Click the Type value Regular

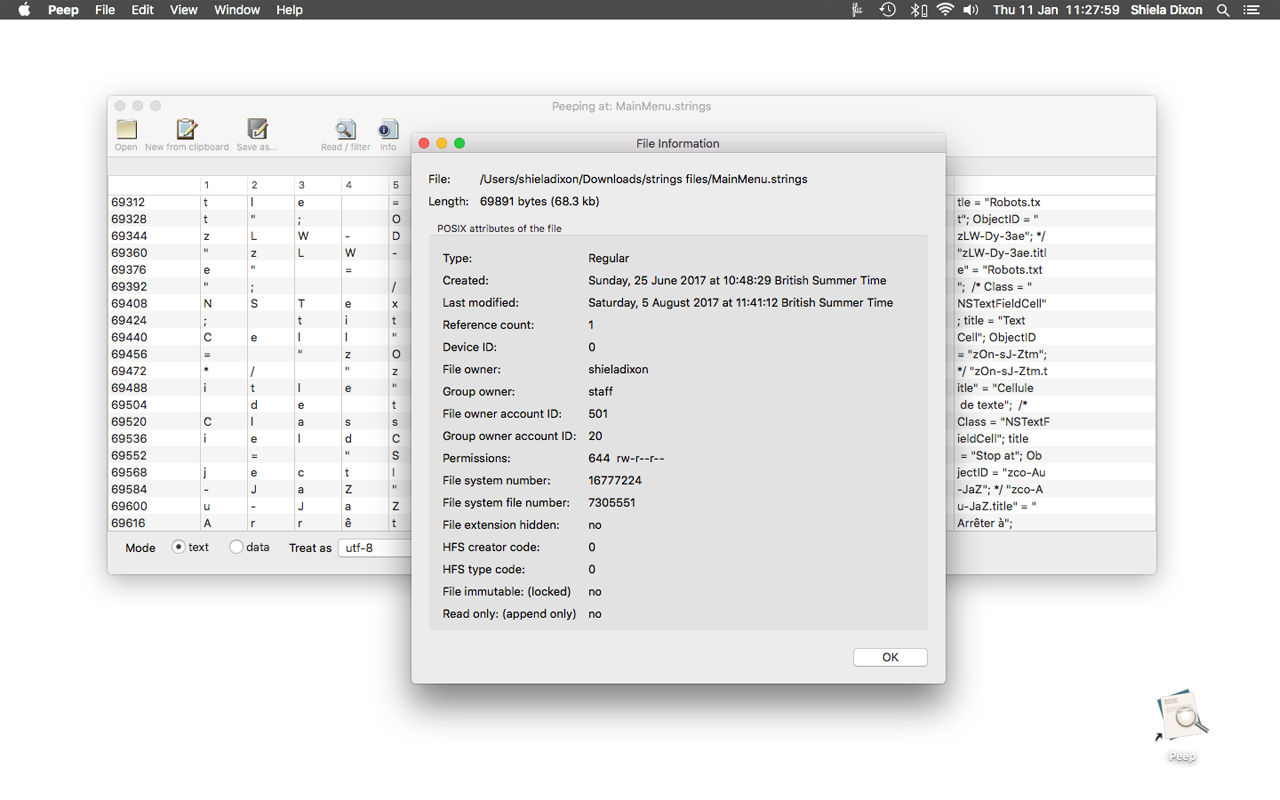pyautogui.click(x=609, y=258)
